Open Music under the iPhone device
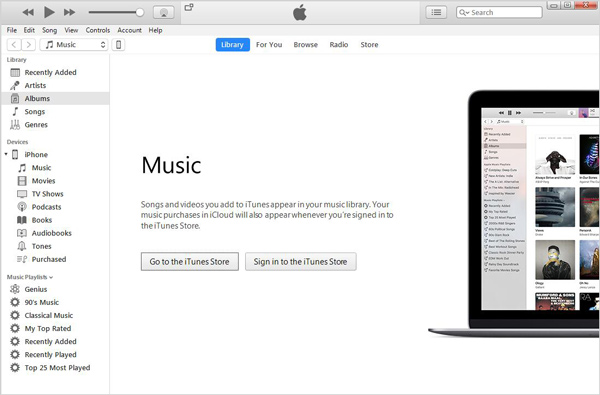Viewport: 600px width, 395px height. (x=55, y=168)
